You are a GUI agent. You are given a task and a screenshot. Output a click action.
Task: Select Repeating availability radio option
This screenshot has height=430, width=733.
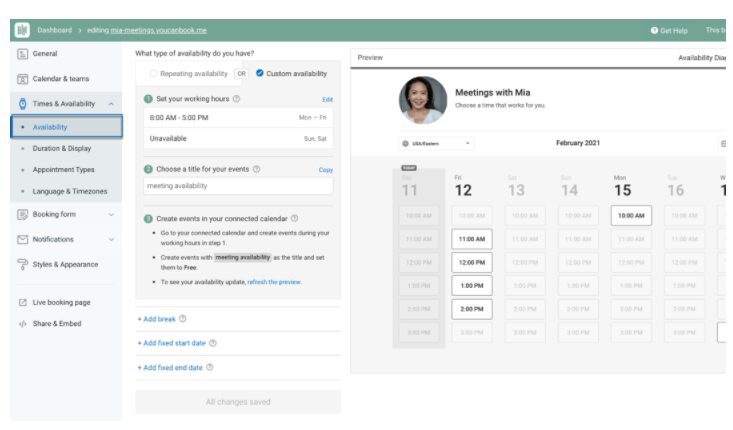coord(153,73)
